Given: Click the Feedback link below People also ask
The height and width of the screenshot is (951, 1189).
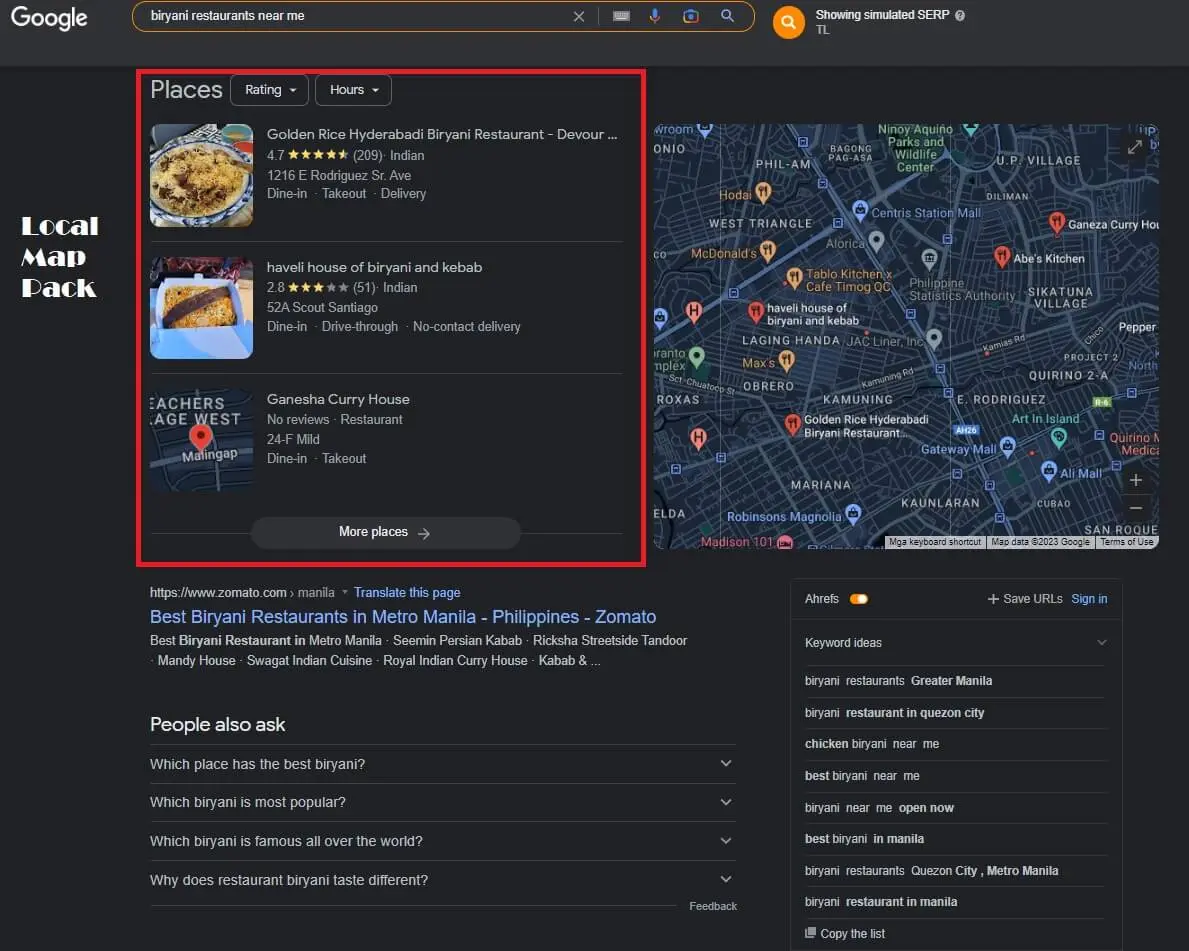Looking at the screenshot, I should click(x=713, y=906).
